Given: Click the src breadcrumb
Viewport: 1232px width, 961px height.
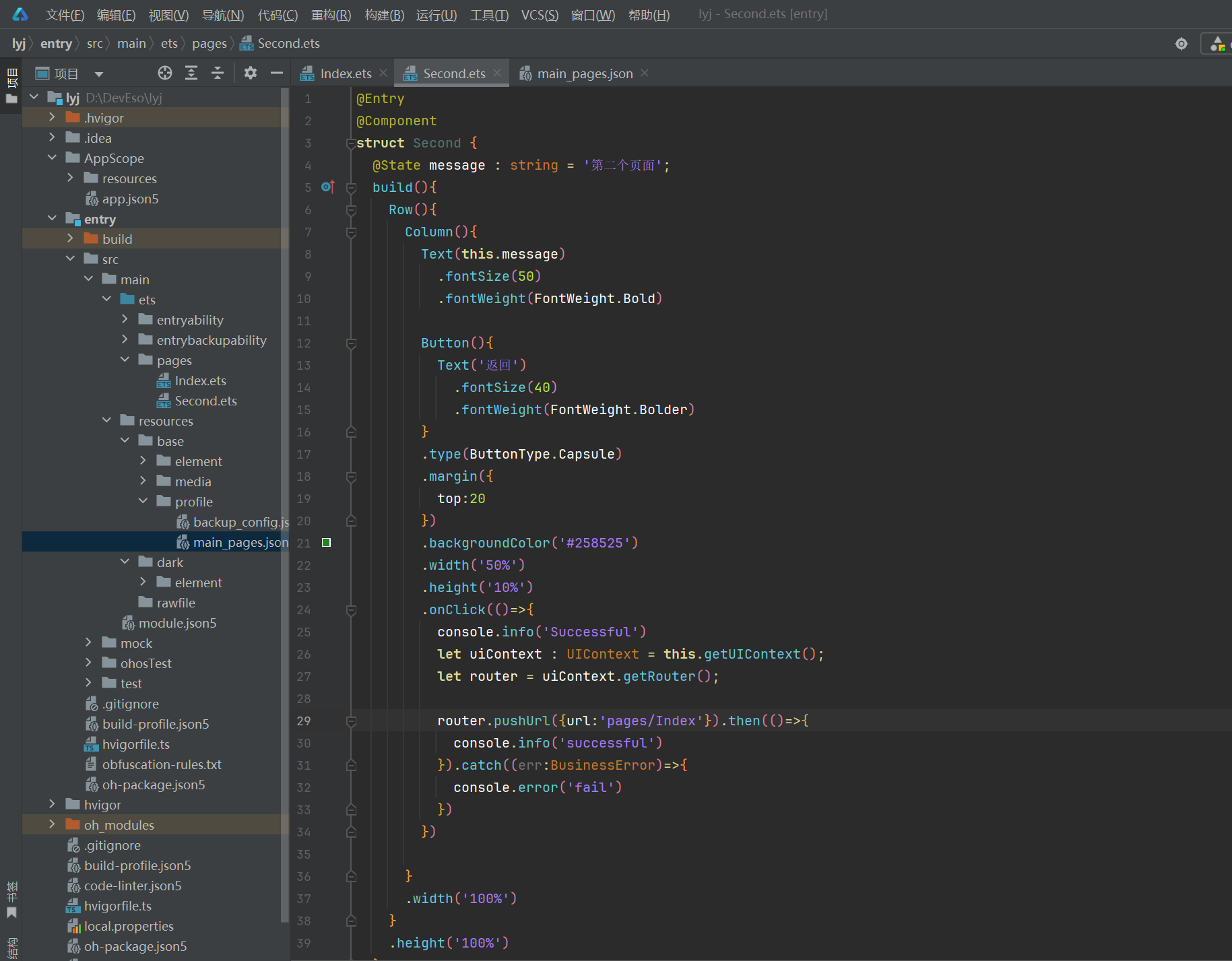Looking at the screenshot, I should (94, 44).
